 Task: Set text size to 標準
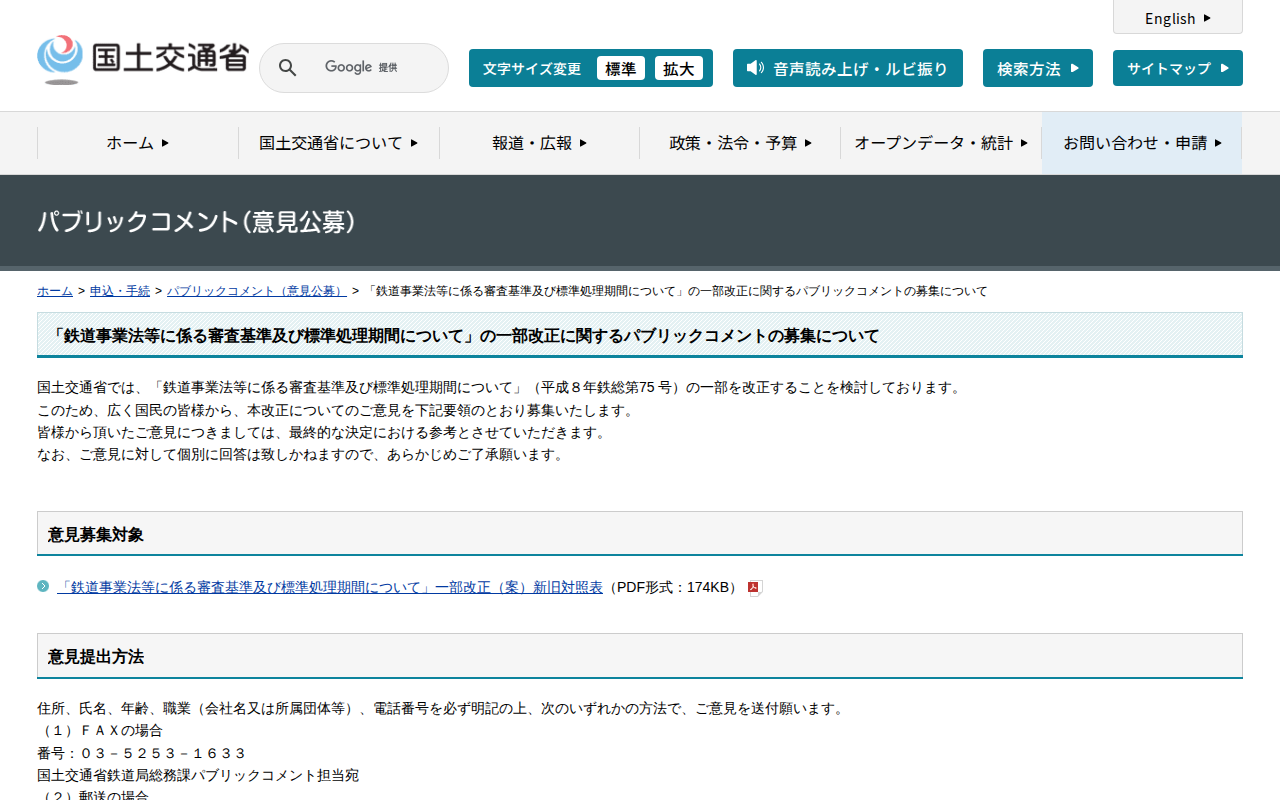click(620, 68)
